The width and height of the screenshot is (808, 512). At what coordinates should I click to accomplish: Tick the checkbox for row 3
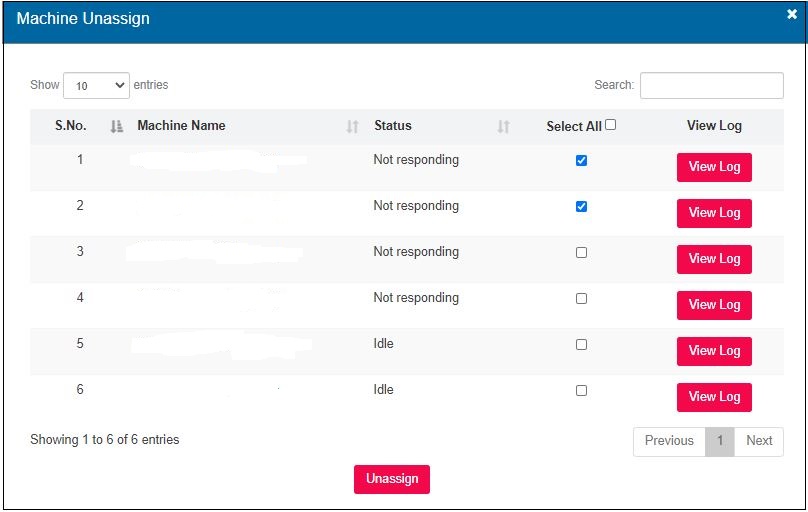click(581, 252)
